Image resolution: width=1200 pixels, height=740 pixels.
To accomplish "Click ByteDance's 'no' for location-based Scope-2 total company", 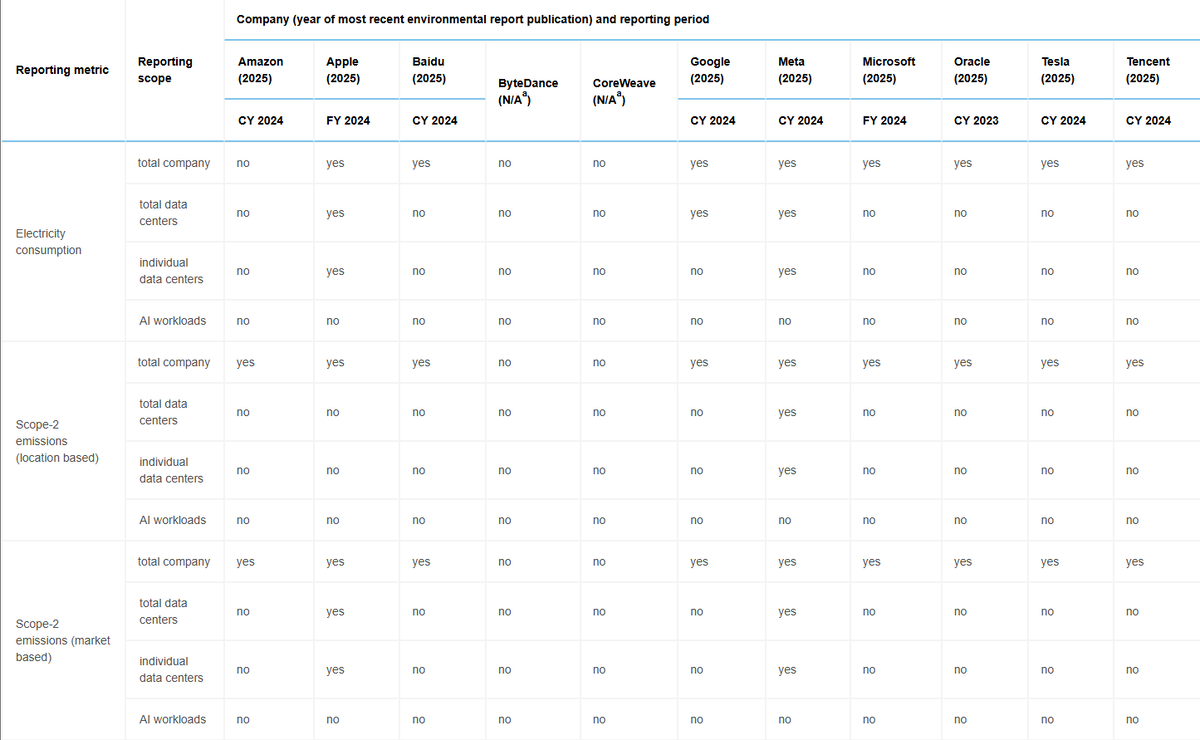I will (504, 363).
